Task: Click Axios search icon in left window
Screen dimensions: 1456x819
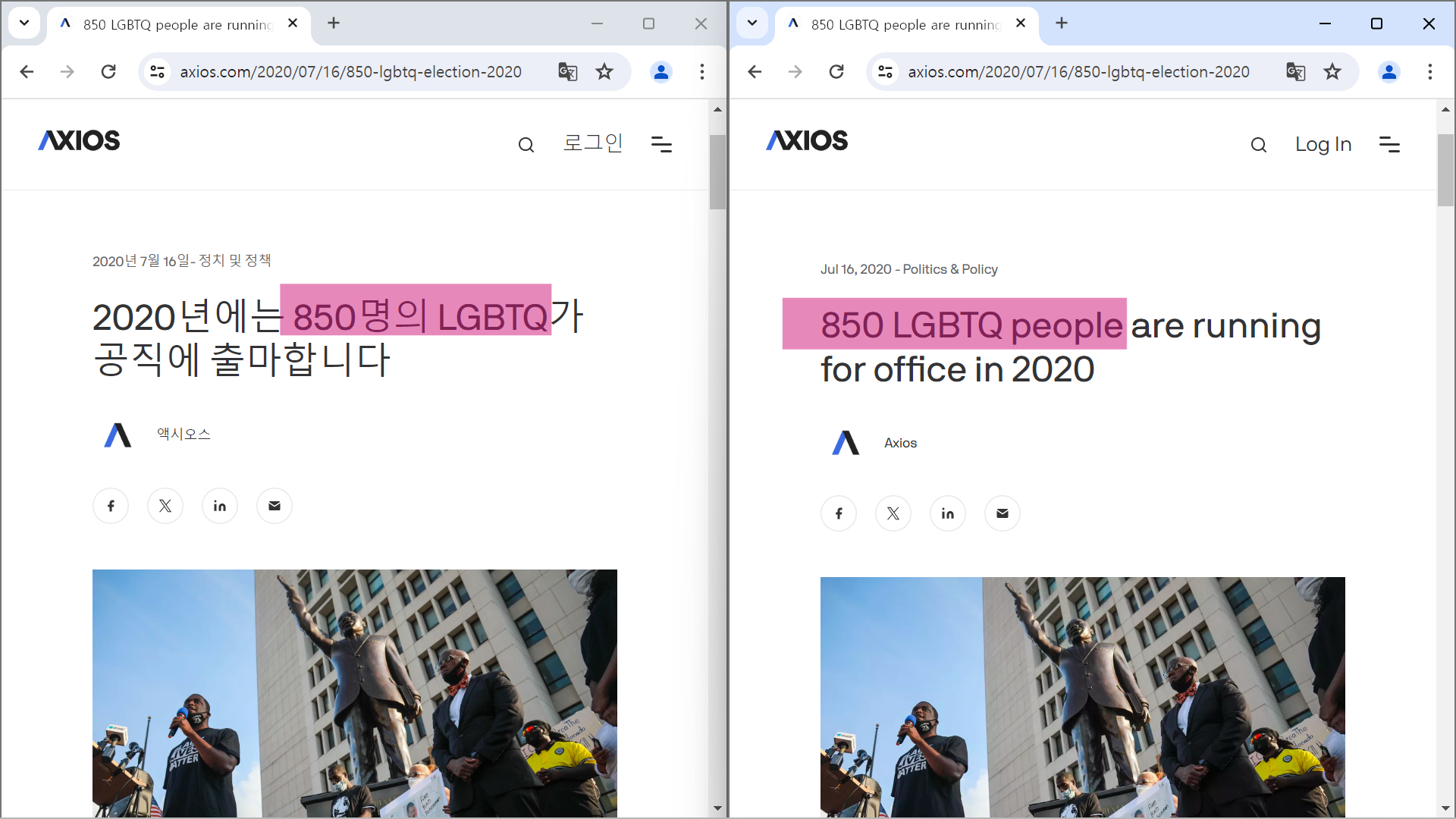Action: (526, 145)
